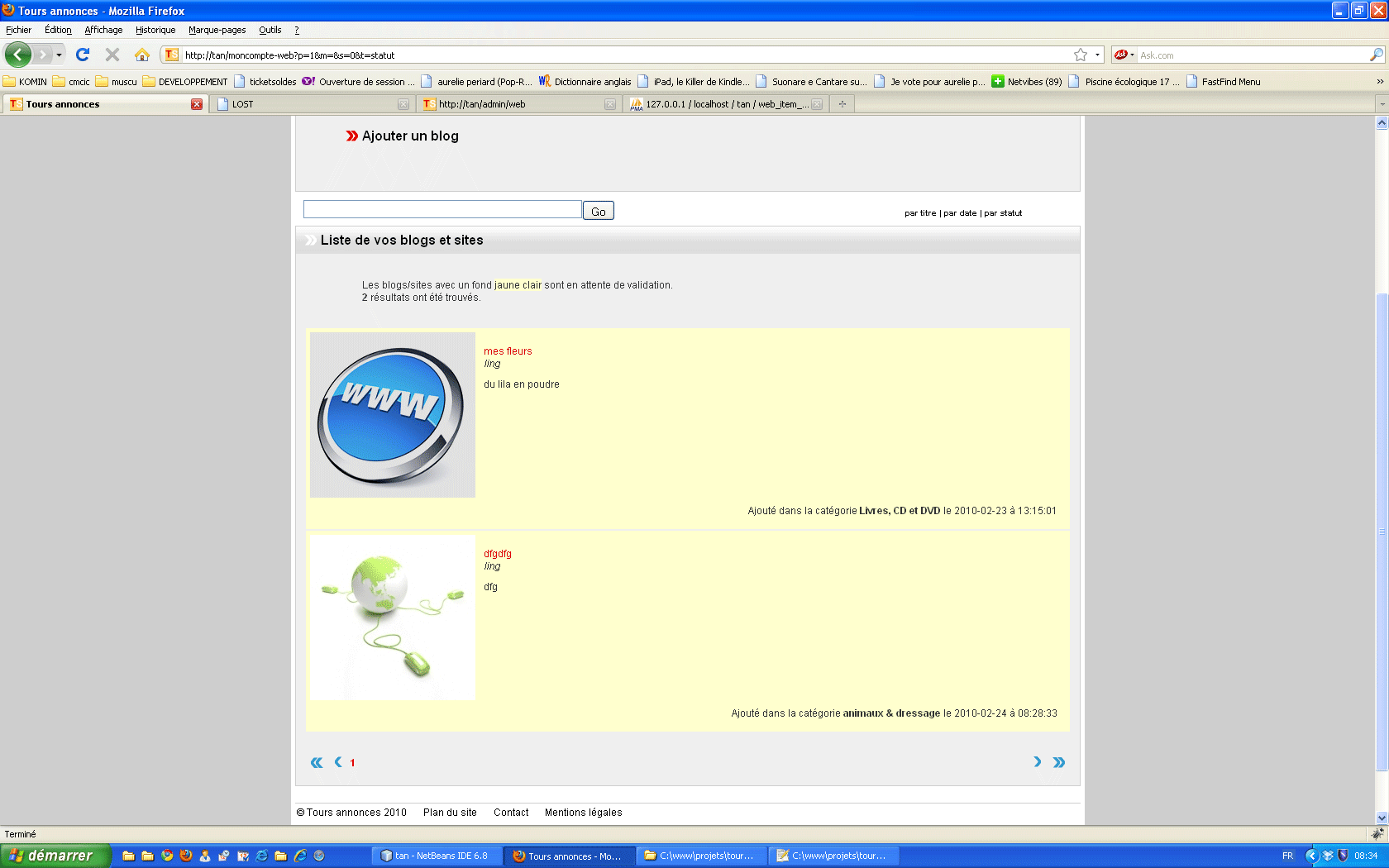1389x868 pixels.
Task: Open the dfgdfg blog link
Action: (x=498, y=554)
